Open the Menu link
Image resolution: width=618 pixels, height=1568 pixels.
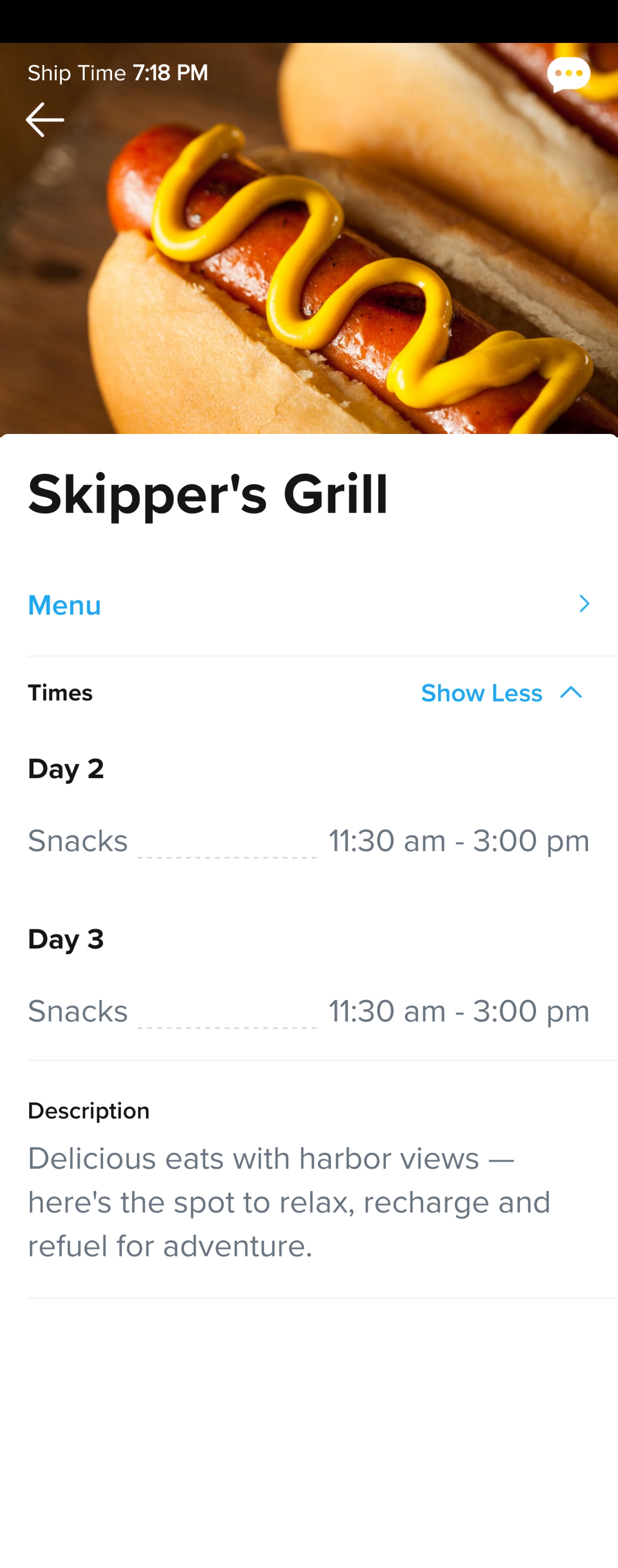click(x=64, y=605)
